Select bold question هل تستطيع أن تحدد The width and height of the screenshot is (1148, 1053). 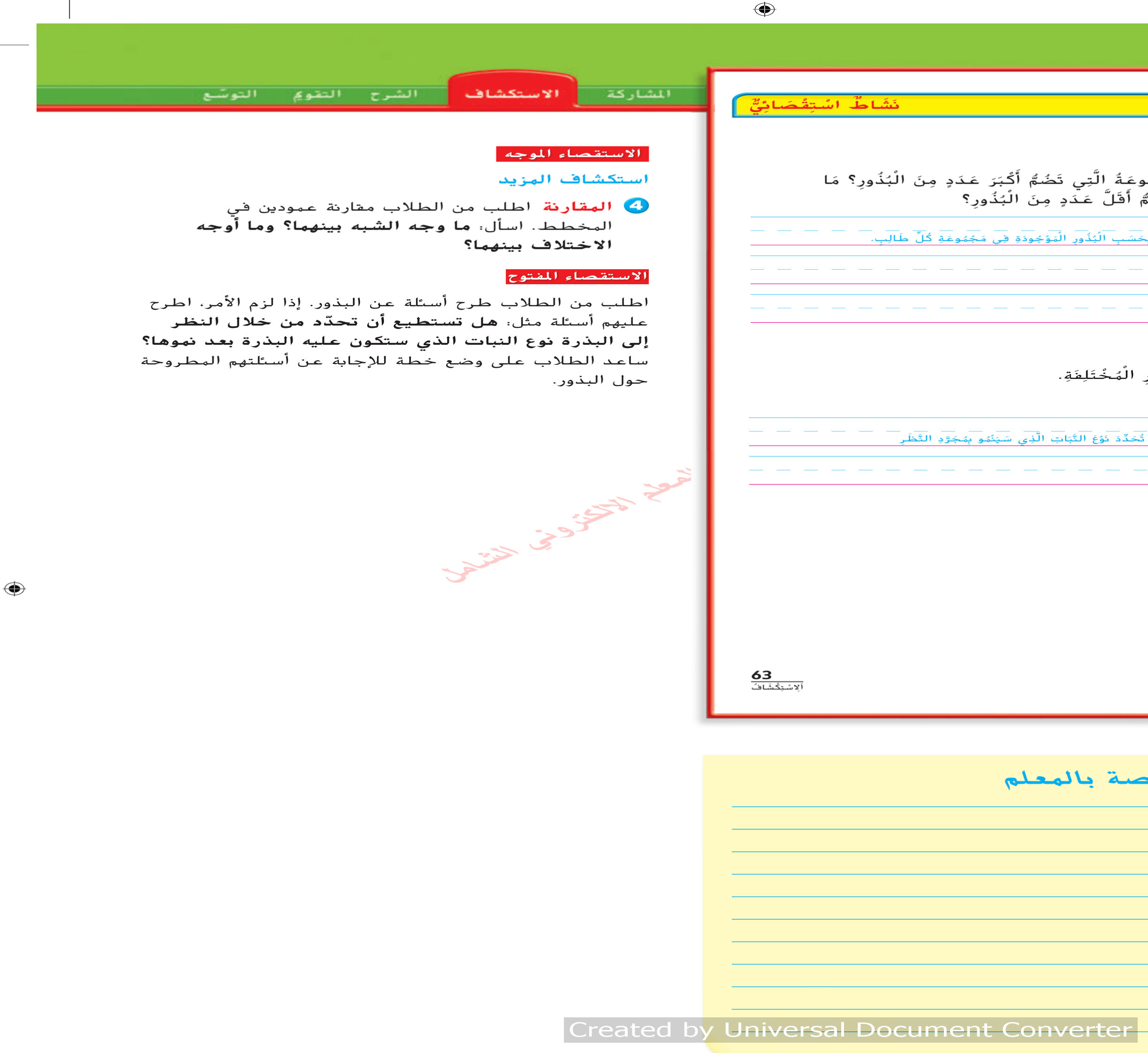tap(335, 322)
